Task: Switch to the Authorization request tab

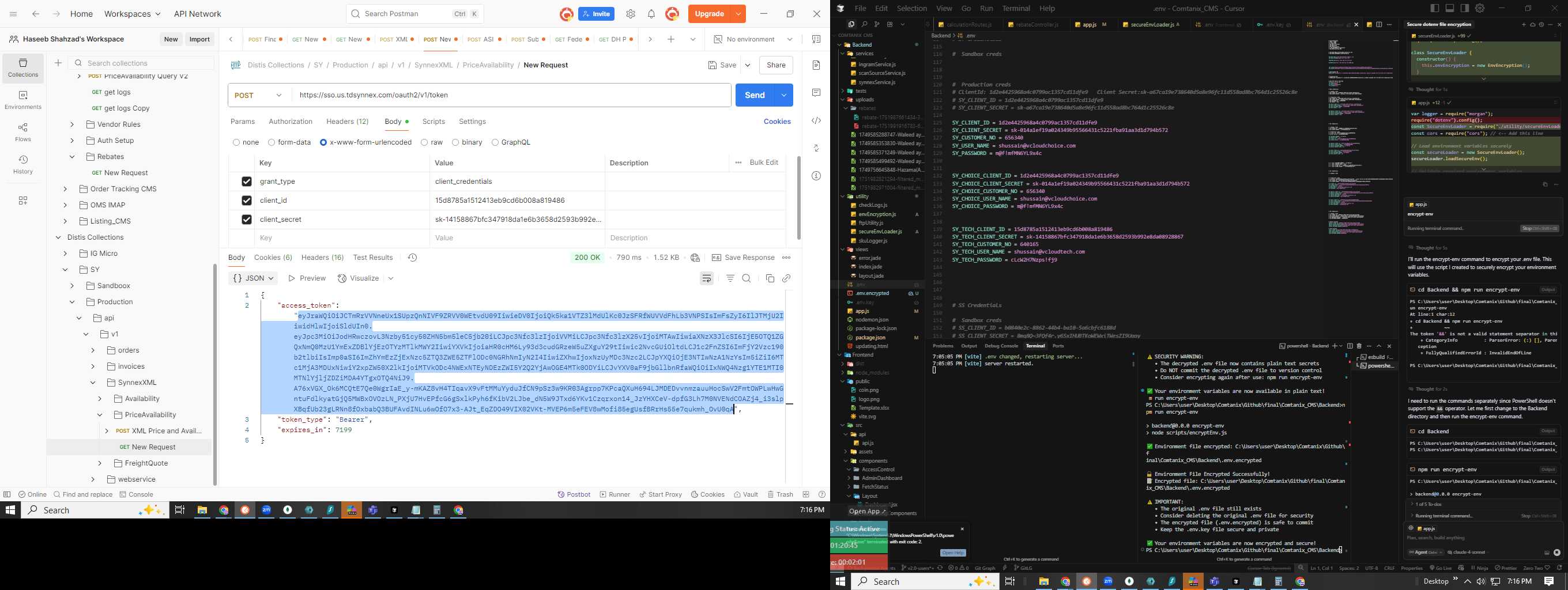Action: tap(291, 122)
